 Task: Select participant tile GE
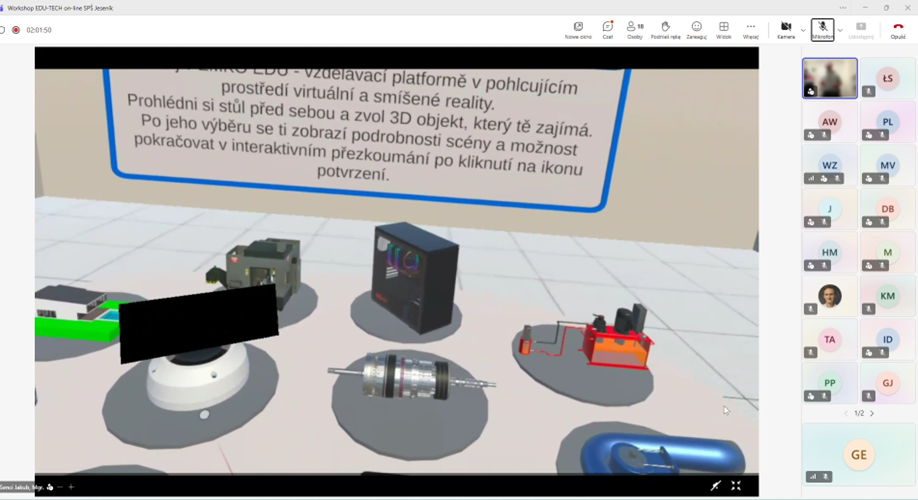tap(859, 454)
